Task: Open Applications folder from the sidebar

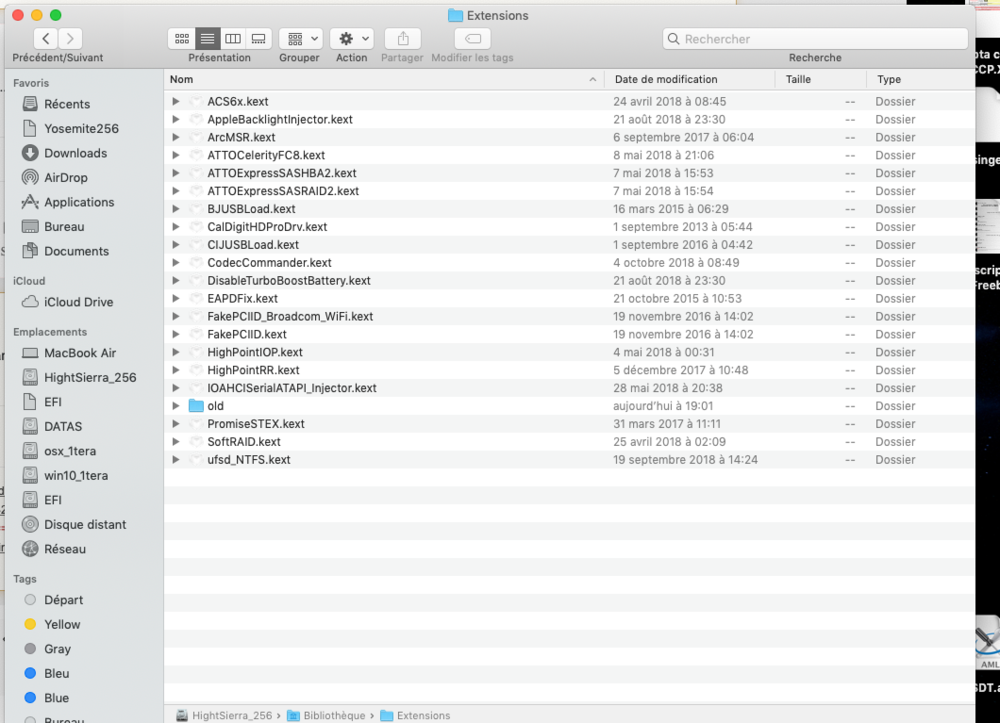Action: (x=79, y=202)
